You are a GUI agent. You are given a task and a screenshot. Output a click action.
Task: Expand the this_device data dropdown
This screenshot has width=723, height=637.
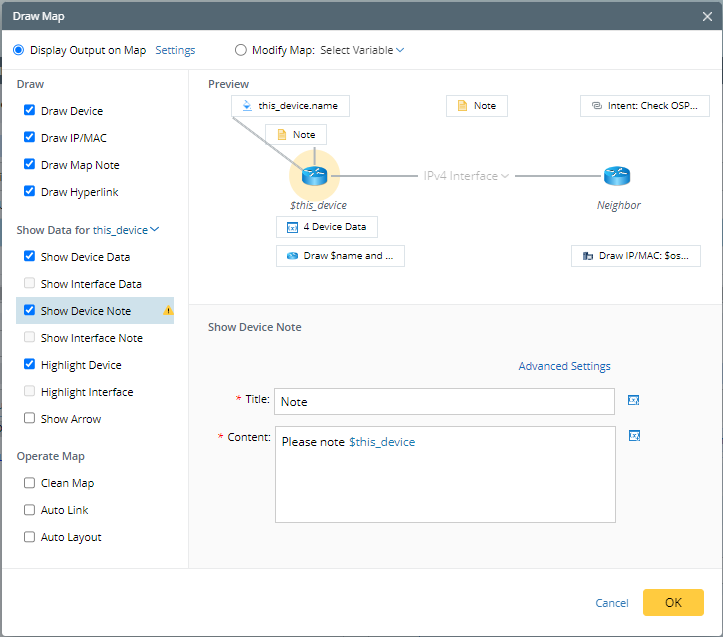[126, 230]
